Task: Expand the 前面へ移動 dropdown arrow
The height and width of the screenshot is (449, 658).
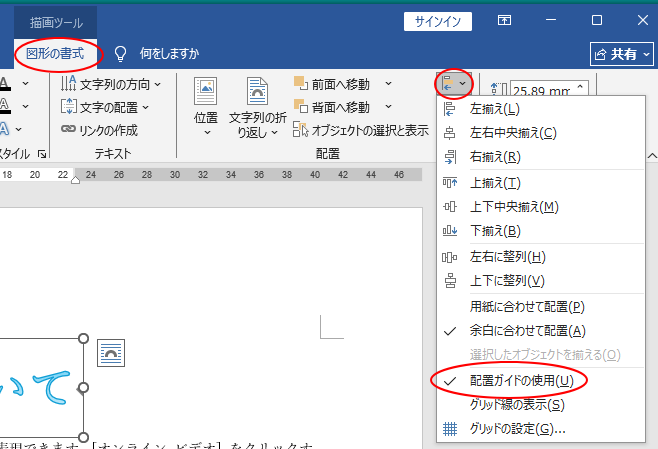Action: tap(389, 84)
